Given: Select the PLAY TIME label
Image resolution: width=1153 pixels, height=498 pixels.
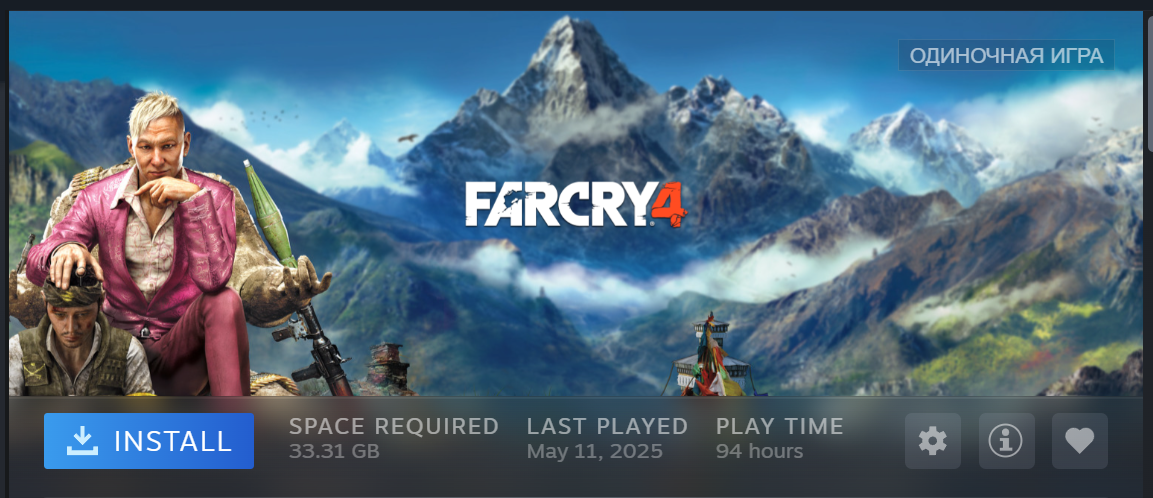Looking at the screenshot, I should [x=779, y=426].
